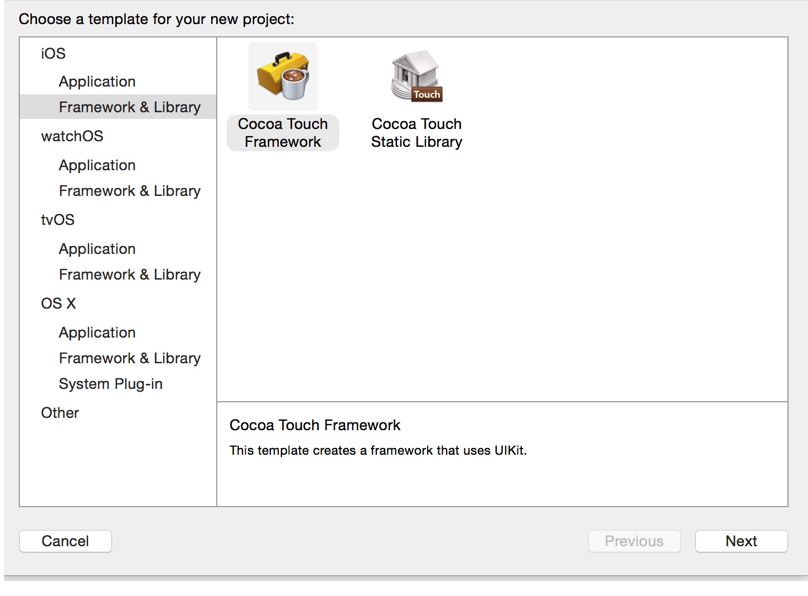Click the watchOS section header
The width and height of the screenshot is (808, 596).
[x=72, y=136]
